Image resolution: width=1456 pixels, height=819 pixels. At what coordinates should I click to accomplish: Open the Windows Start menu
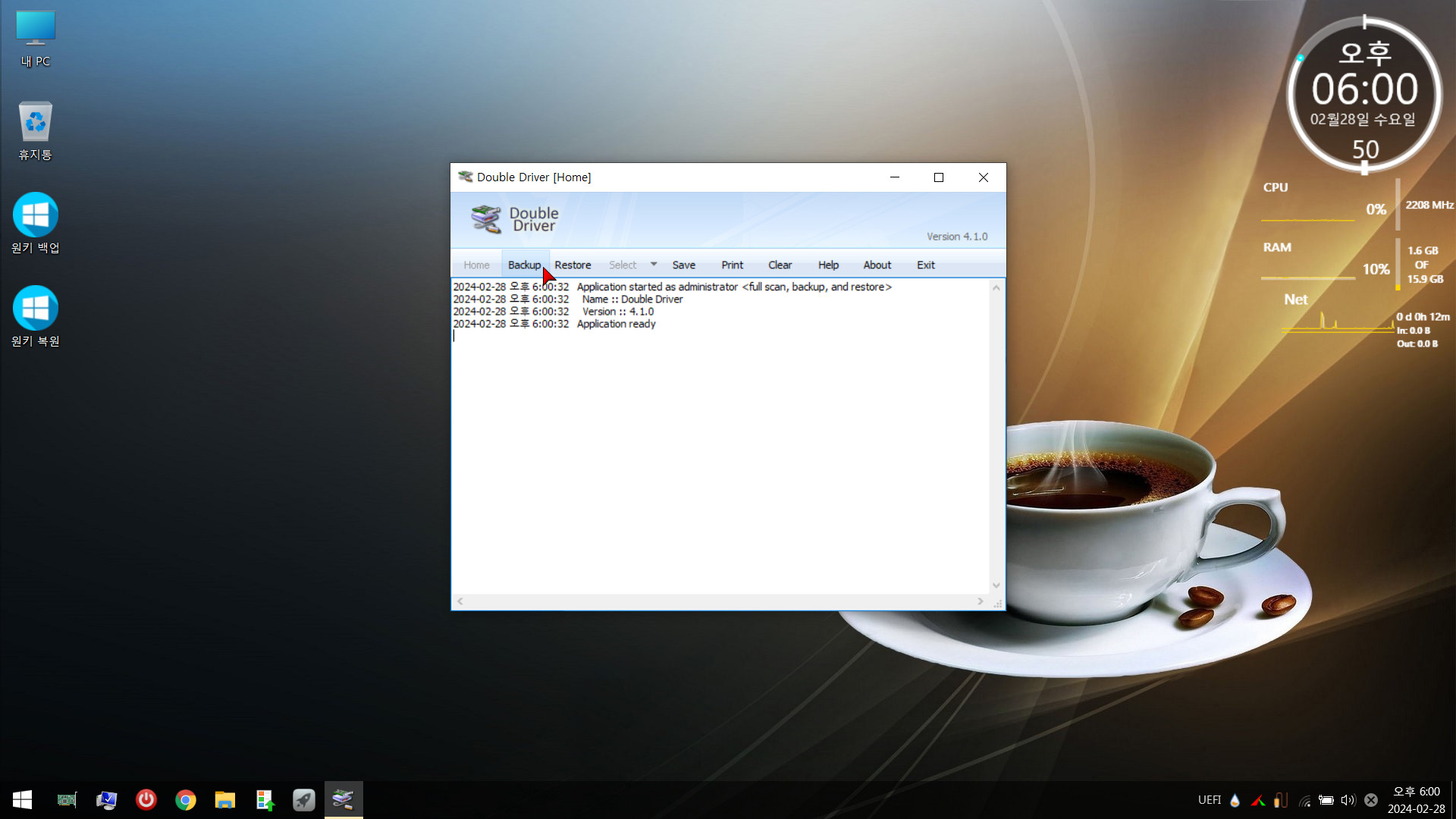(x=22, y=799)
